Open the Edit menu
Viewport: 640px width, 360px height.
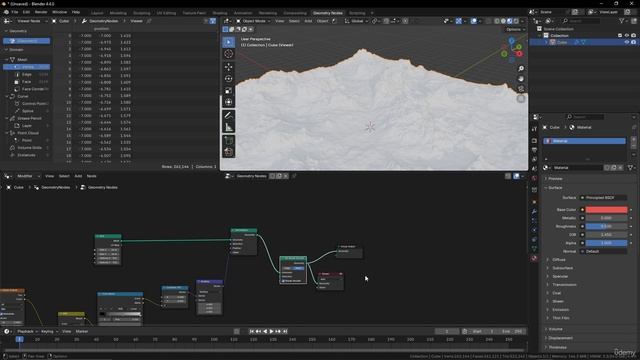point(26,12)
